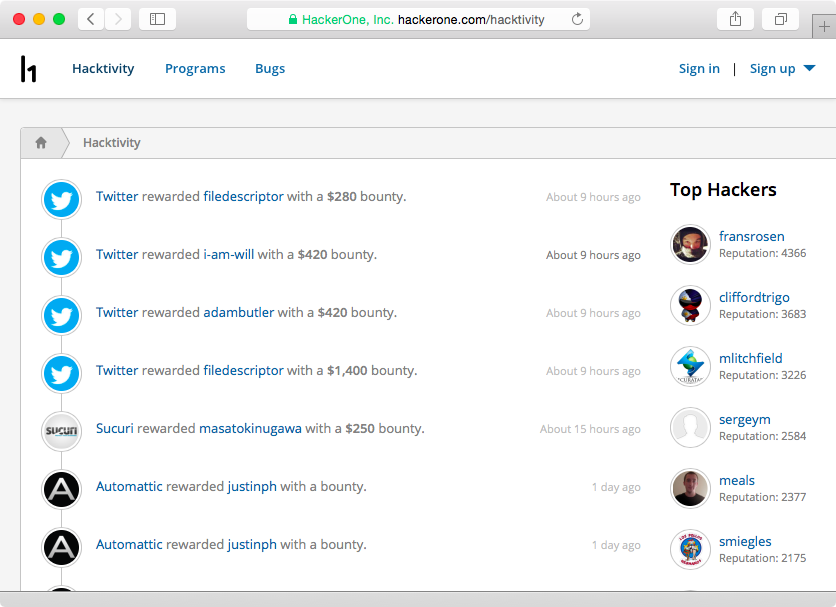
Task: Open smiegles' avatar image
Action: [x=690, y=549]
